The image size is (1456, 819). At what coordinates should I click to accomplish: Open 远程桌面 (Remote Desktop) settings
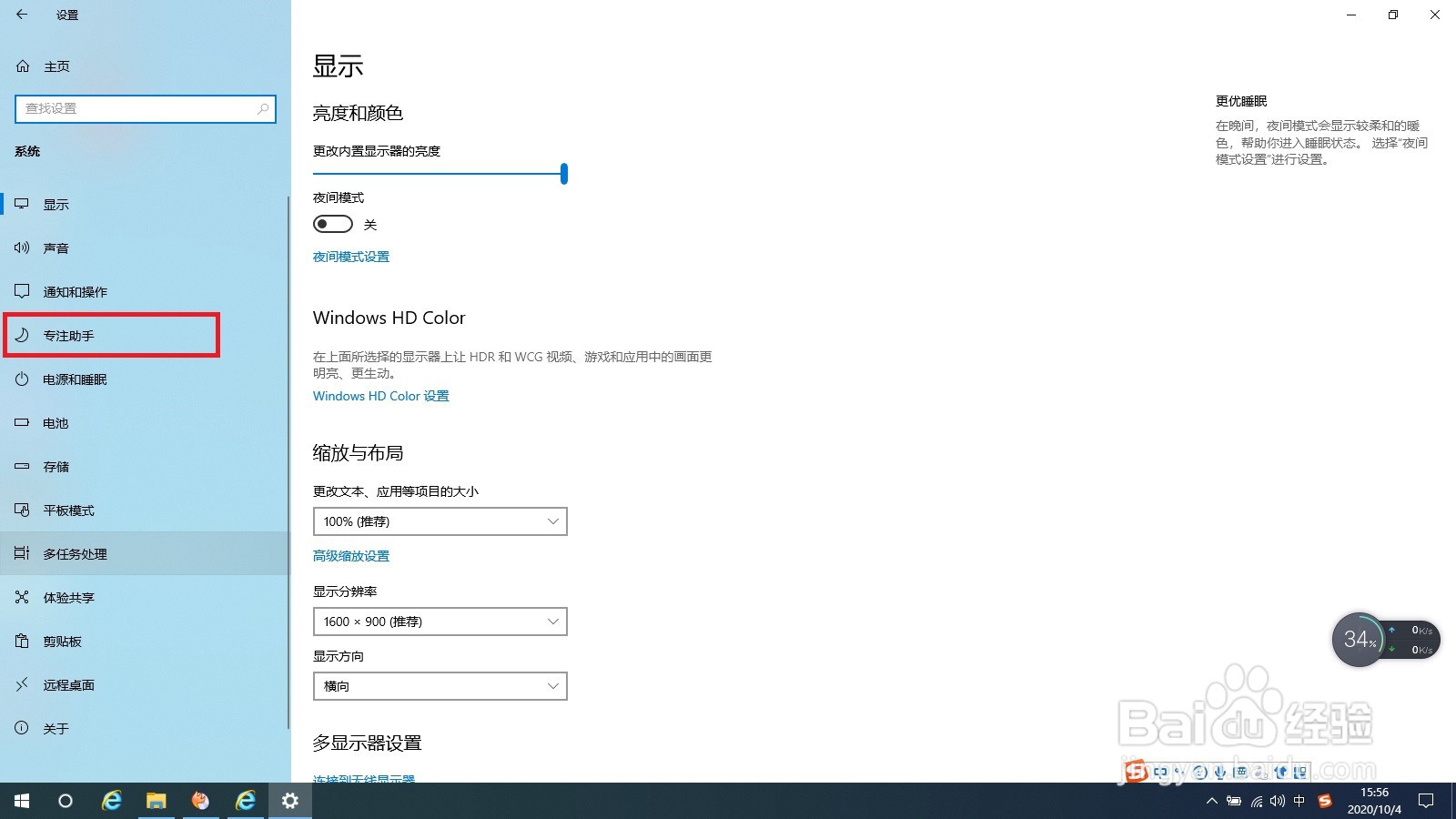click(x=68, y=684)
